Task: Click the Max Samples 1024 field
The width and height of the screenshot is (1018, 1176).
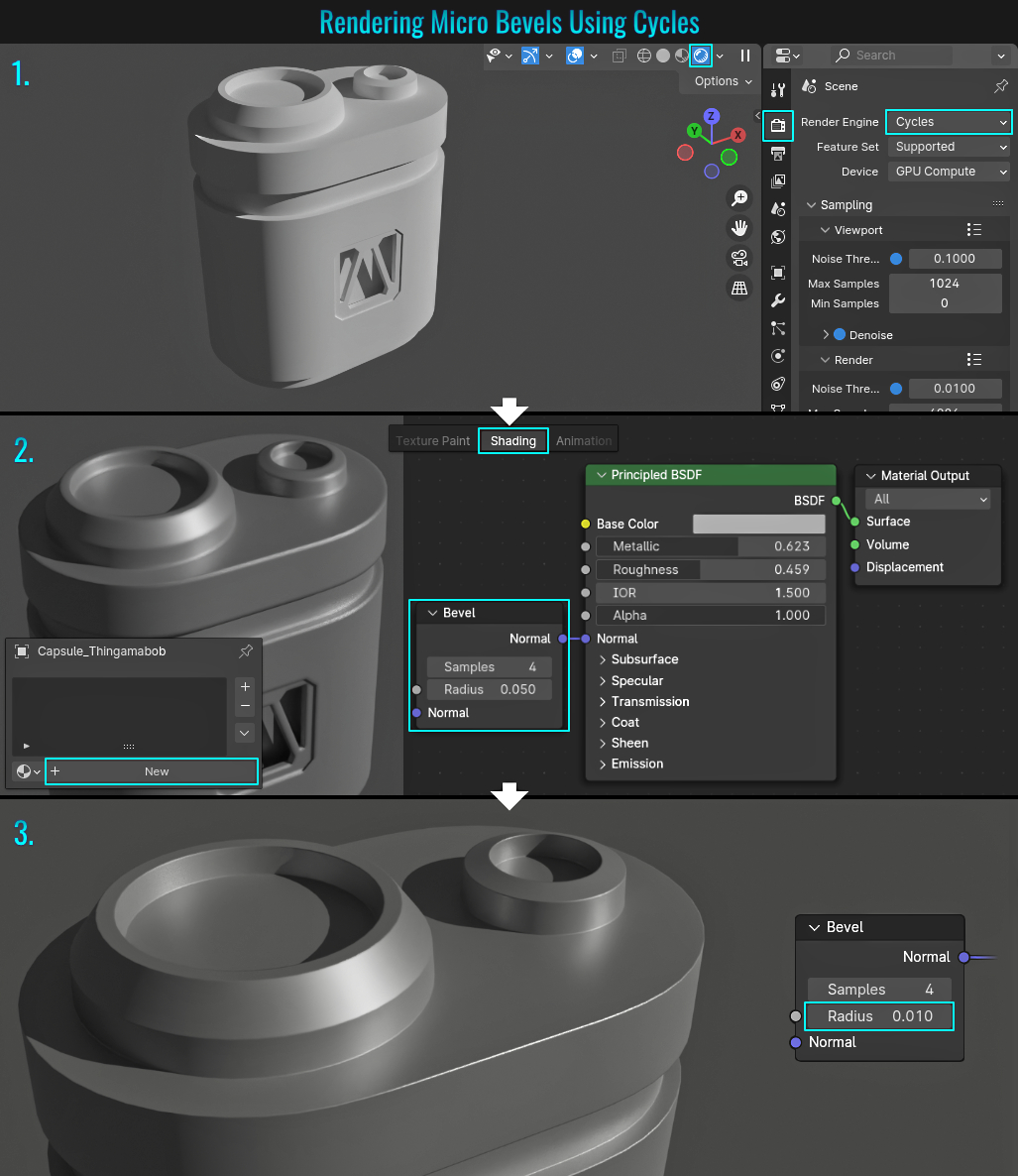Action: [x=946, y=284]
